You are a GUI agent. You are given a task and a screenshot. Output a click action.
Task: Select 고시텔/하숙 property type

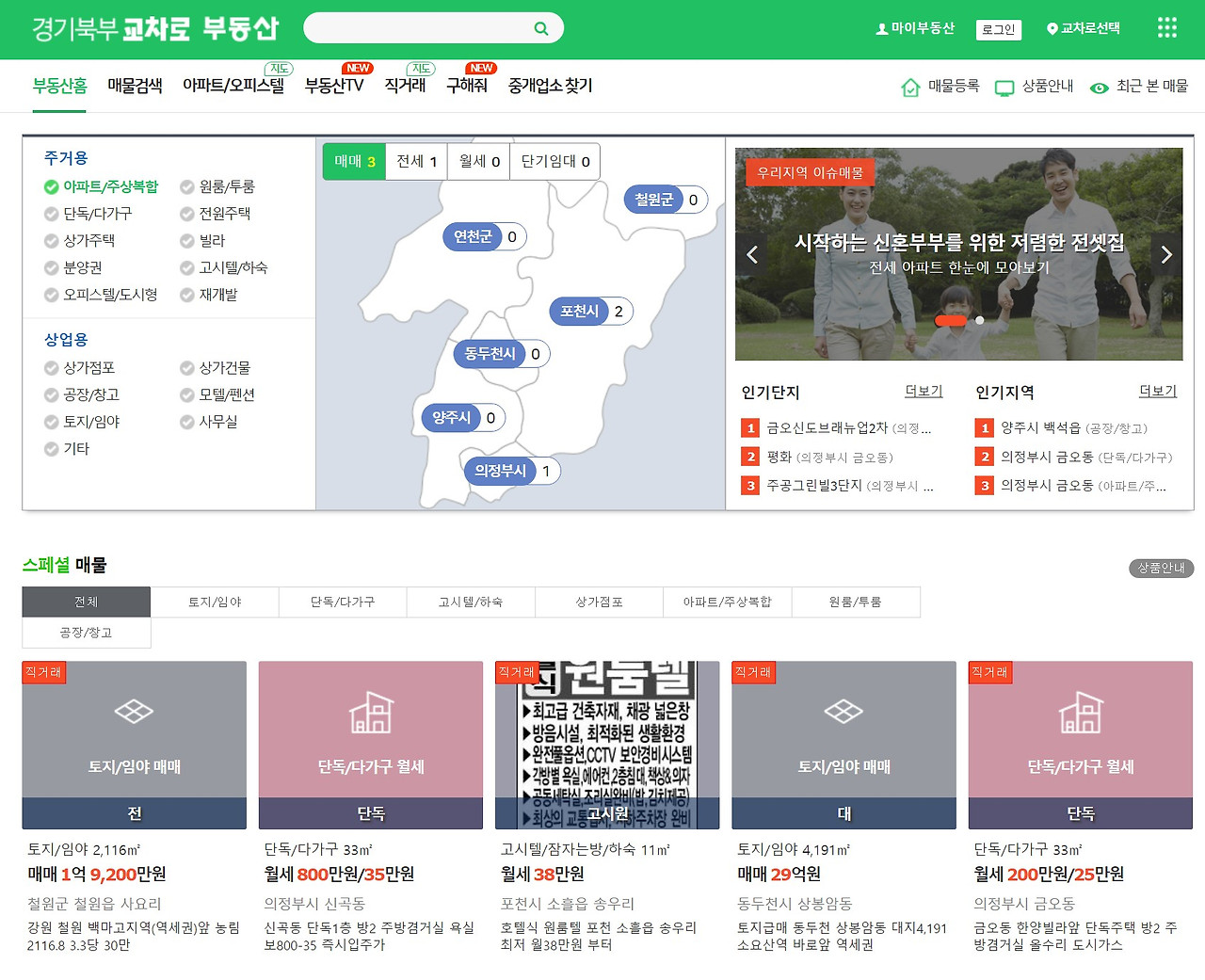[224, 268]
